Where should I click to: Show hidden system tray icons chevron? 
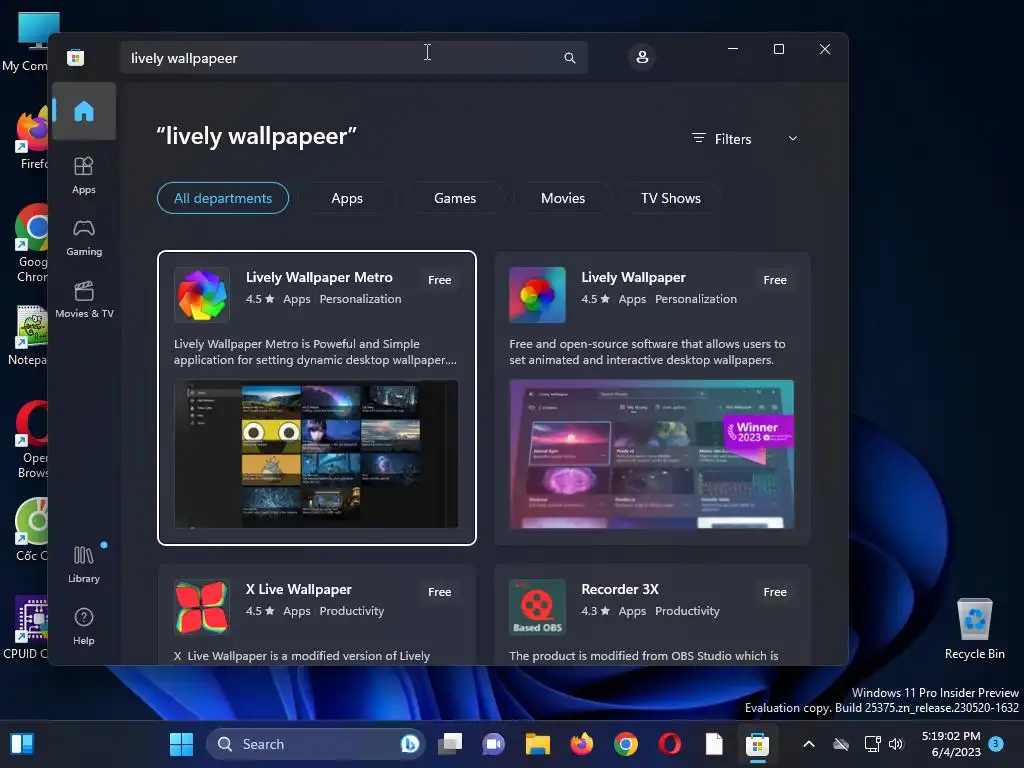pyautogui.click(x=808, y=744)
